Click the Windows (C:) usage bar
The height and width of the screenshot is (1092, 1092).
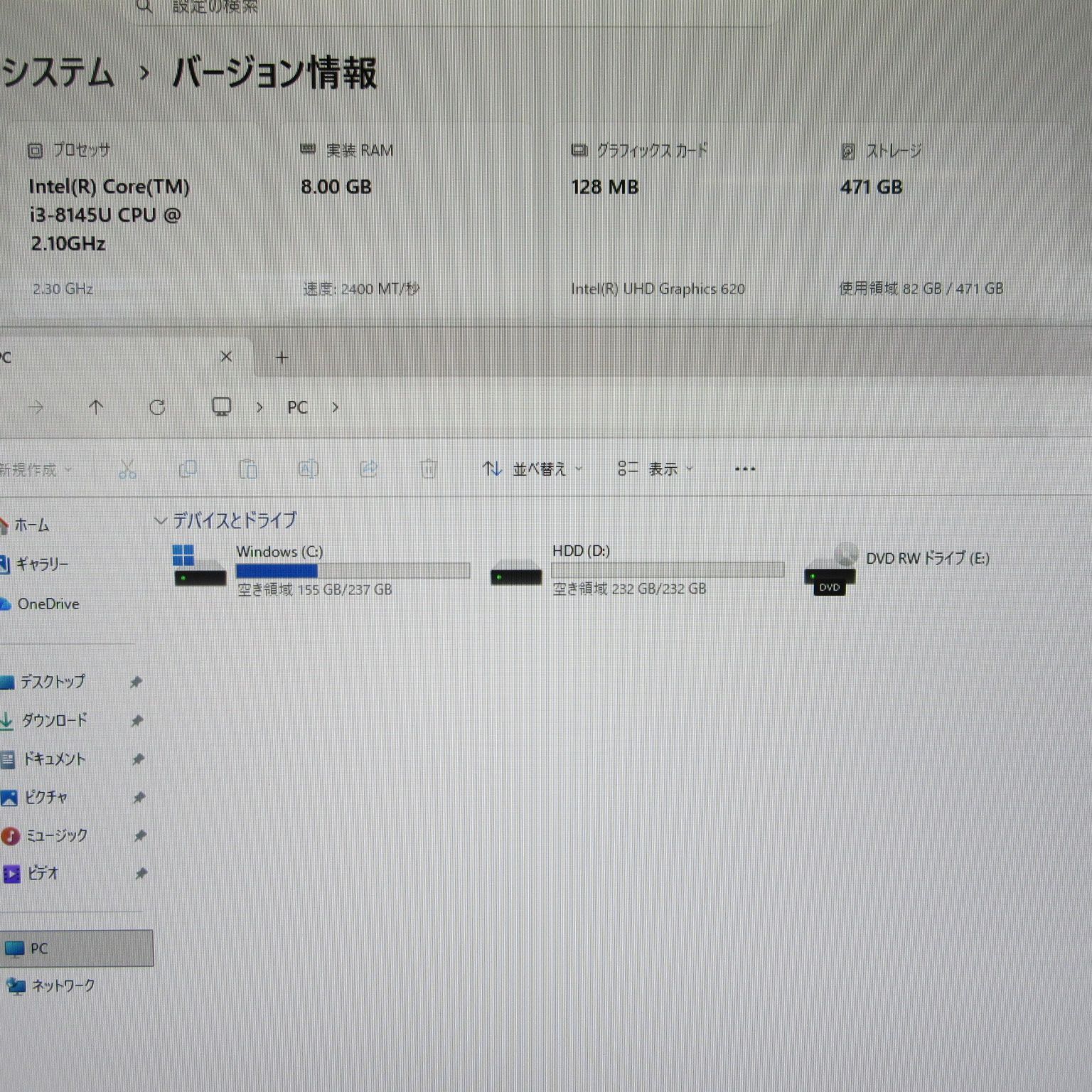pos(353,571)
